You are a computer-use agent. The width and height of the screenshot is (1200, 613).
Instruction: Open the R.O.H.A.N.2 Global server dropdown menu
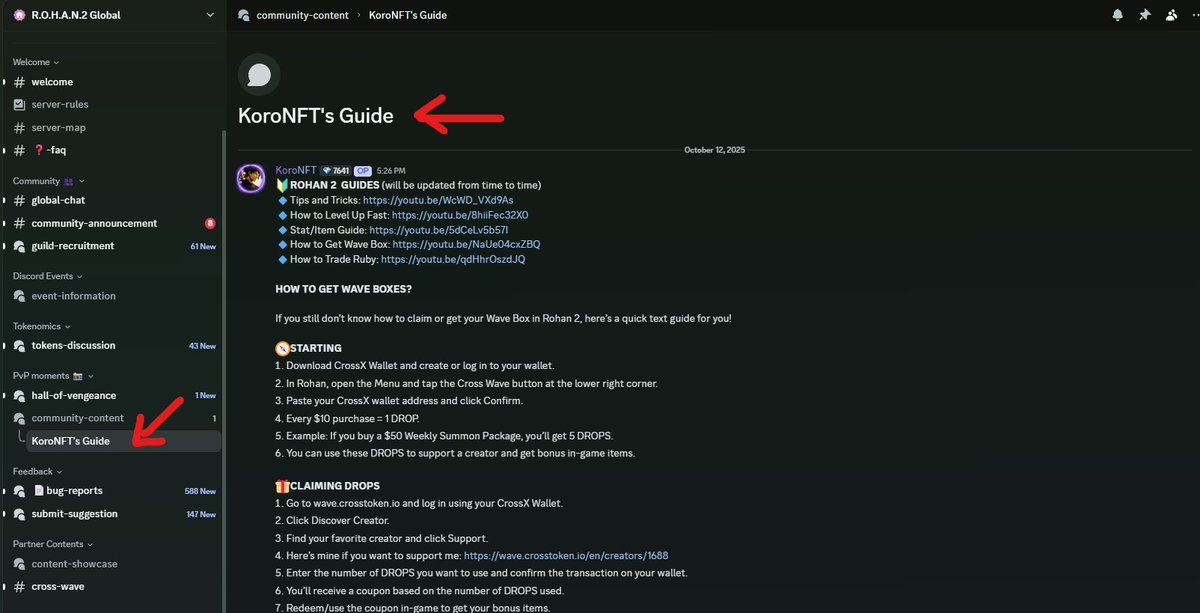[x=209, y=15]
